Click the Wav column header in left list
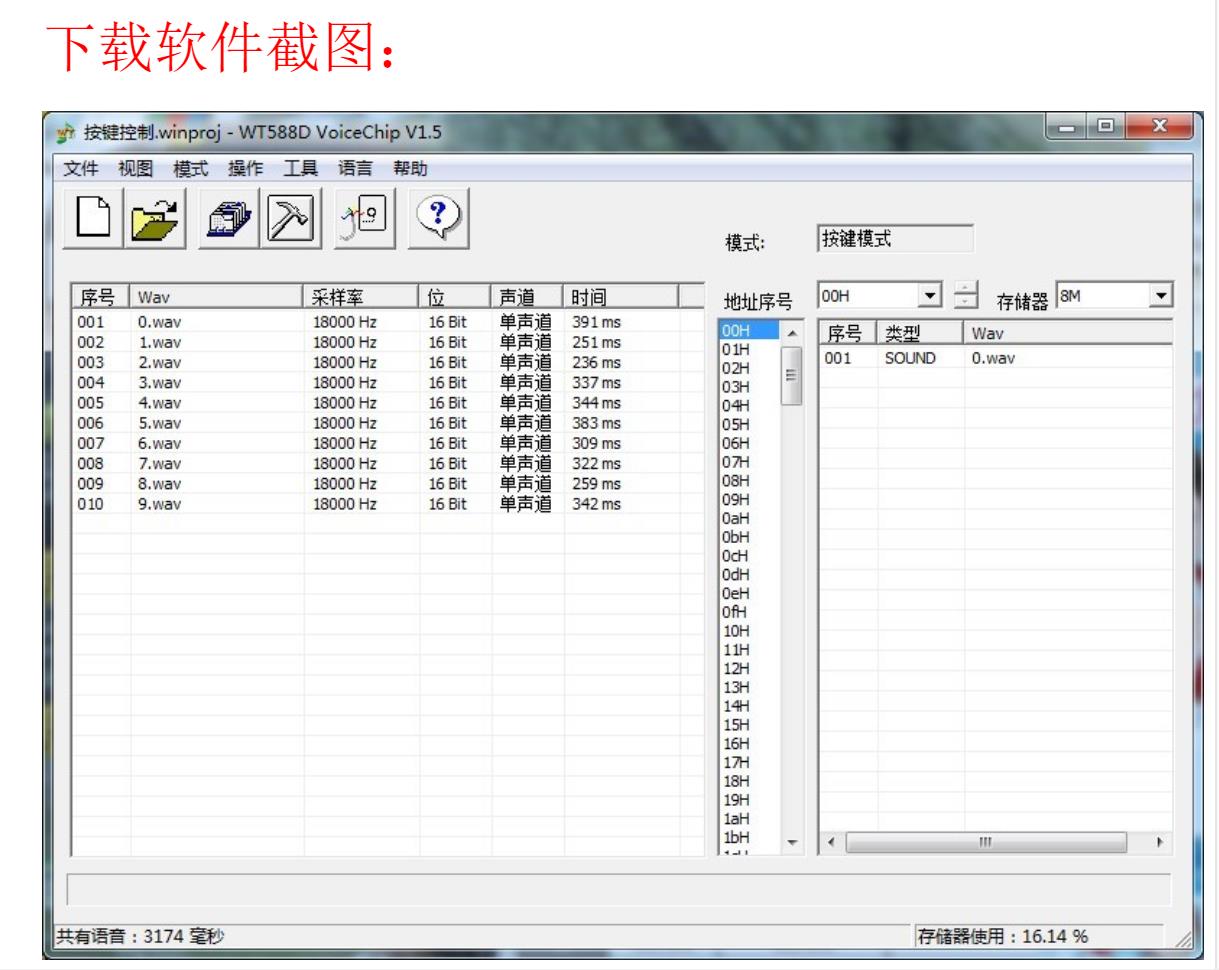This screenshot has height=970, width=1219. click(x=217, y=296)
